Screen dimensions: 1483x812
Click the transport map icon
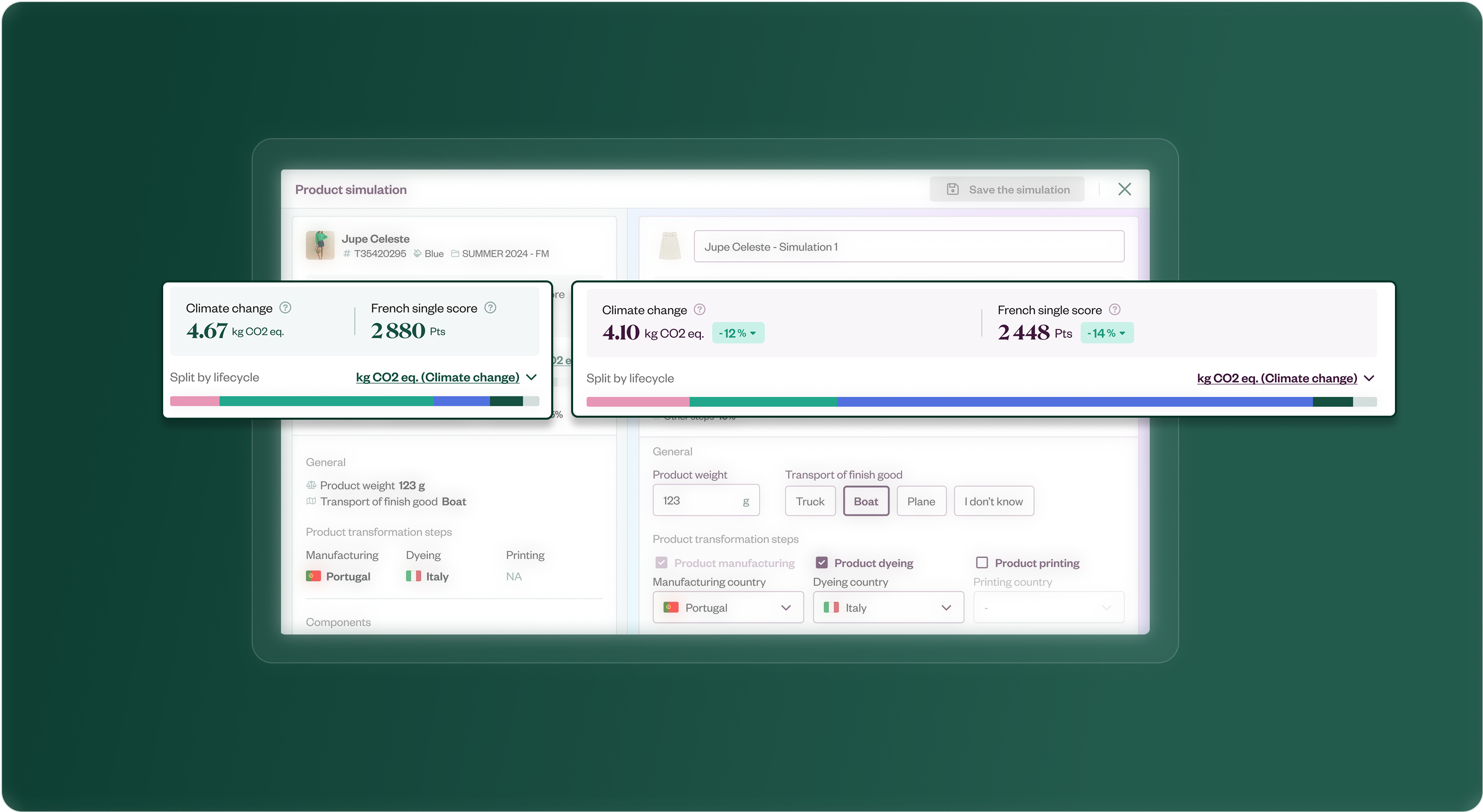(311, 501)
